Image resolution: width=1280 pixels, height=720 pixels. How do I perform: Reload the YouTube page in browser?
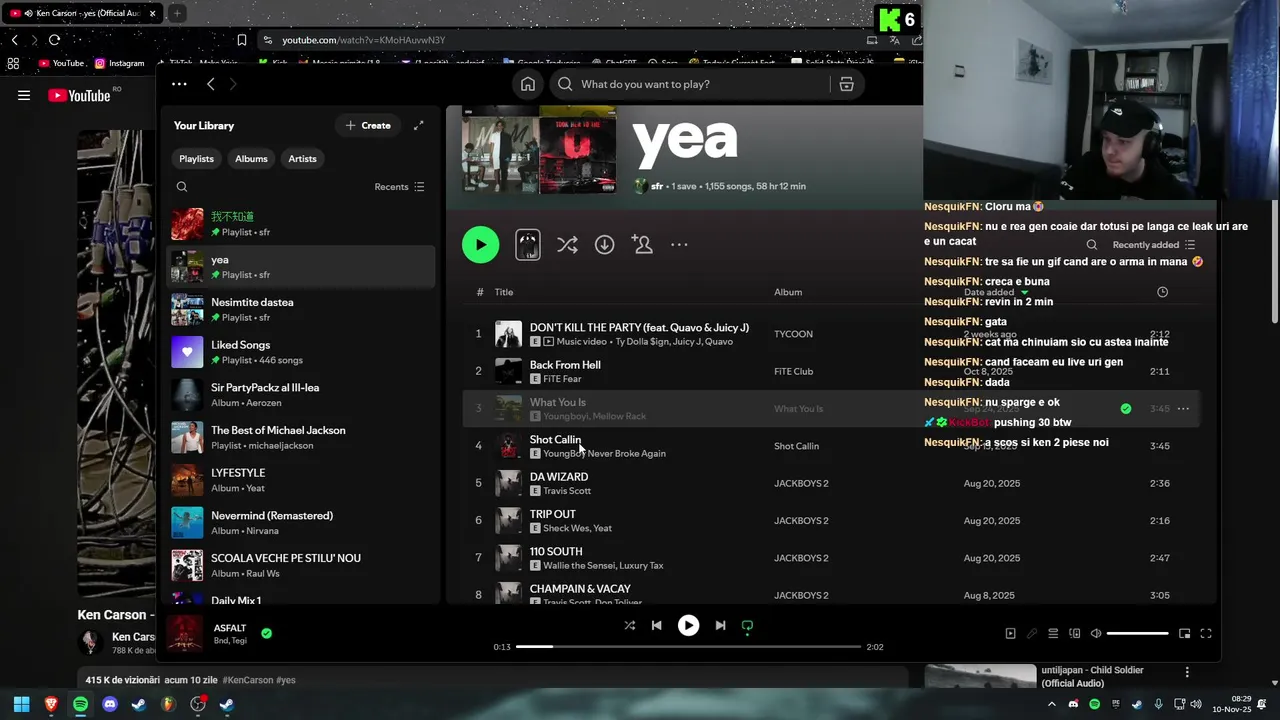pos(54,40)
